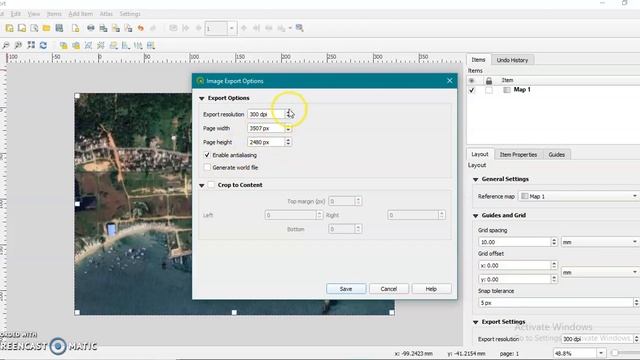Open the Grid offset unit mm dropdown
This screenshot has width=640, height=360.
point(600,272)
